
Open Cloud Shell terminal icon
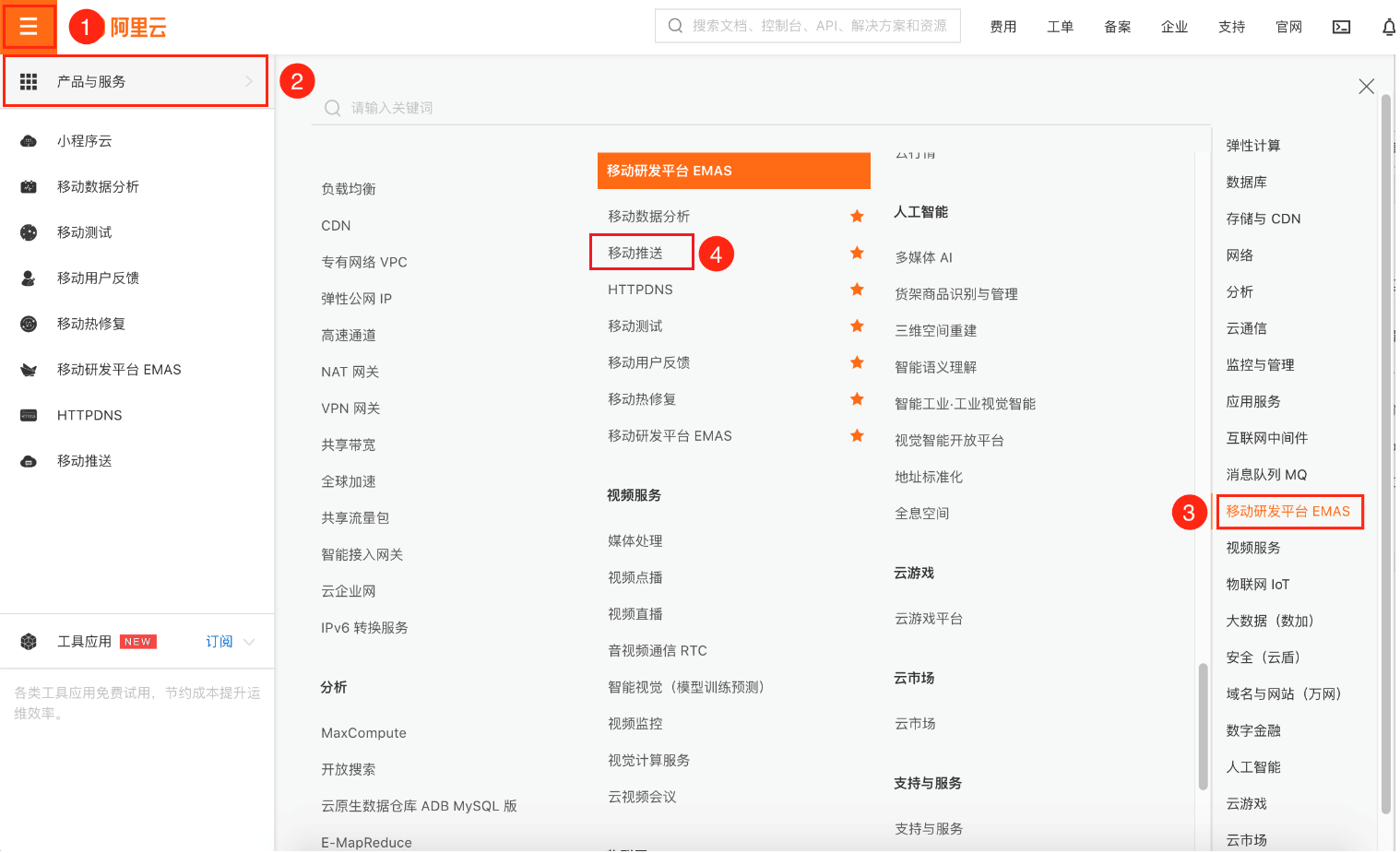pyautogui.click(x=1342, y=27)
